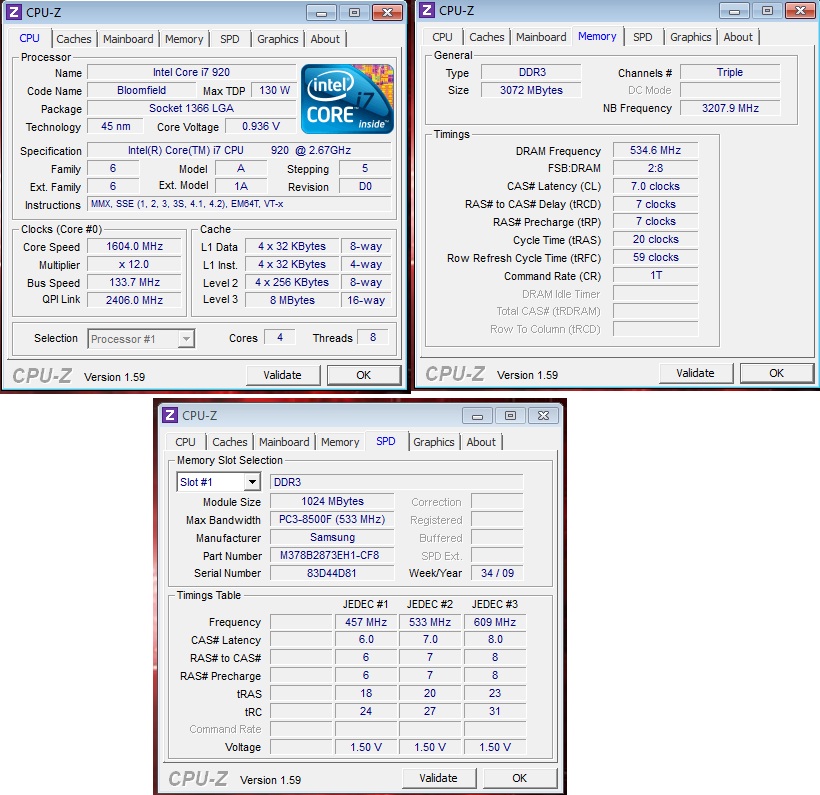
Task: Click the '8 MBytes' Level 3 cache value
Action: (x=292, y=300)
